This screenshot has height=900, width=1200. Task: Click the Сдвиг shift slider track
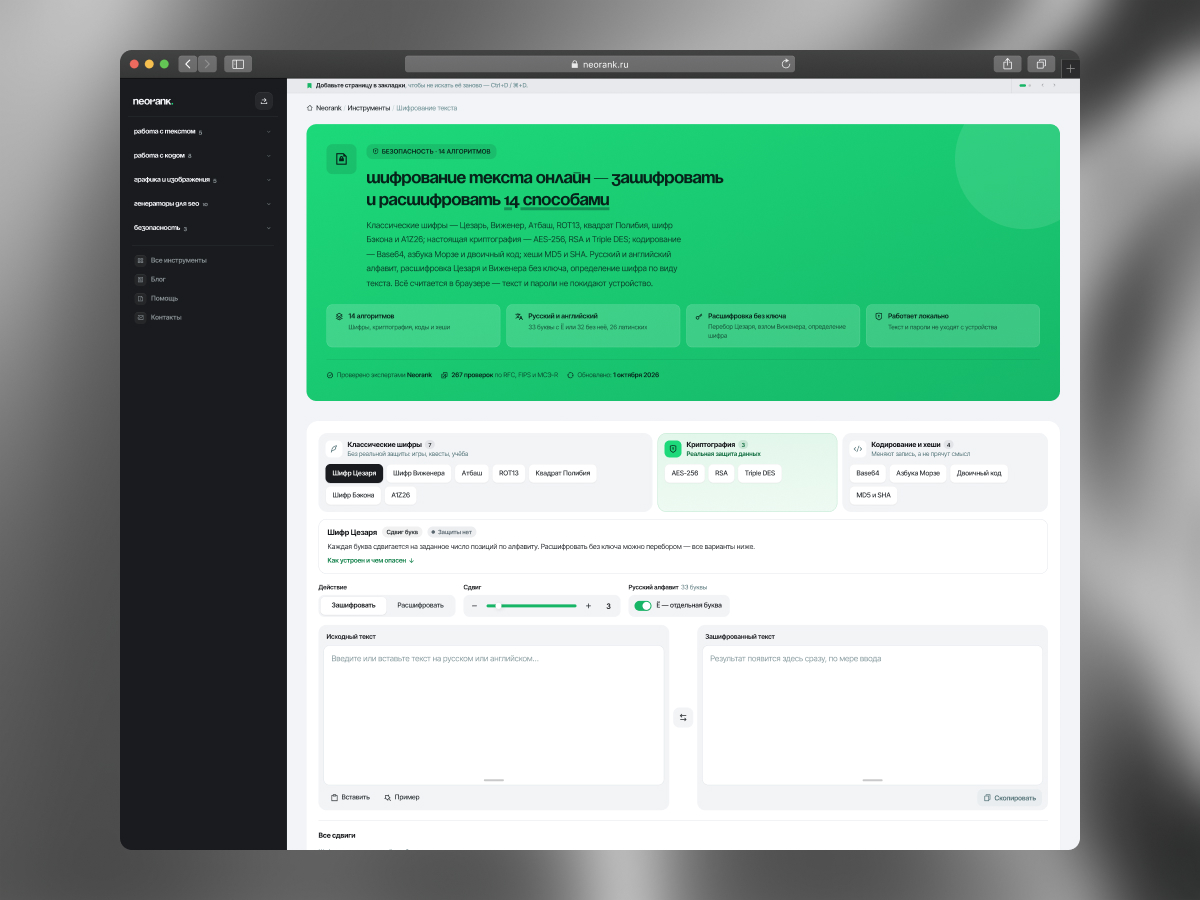coord(531,606)
